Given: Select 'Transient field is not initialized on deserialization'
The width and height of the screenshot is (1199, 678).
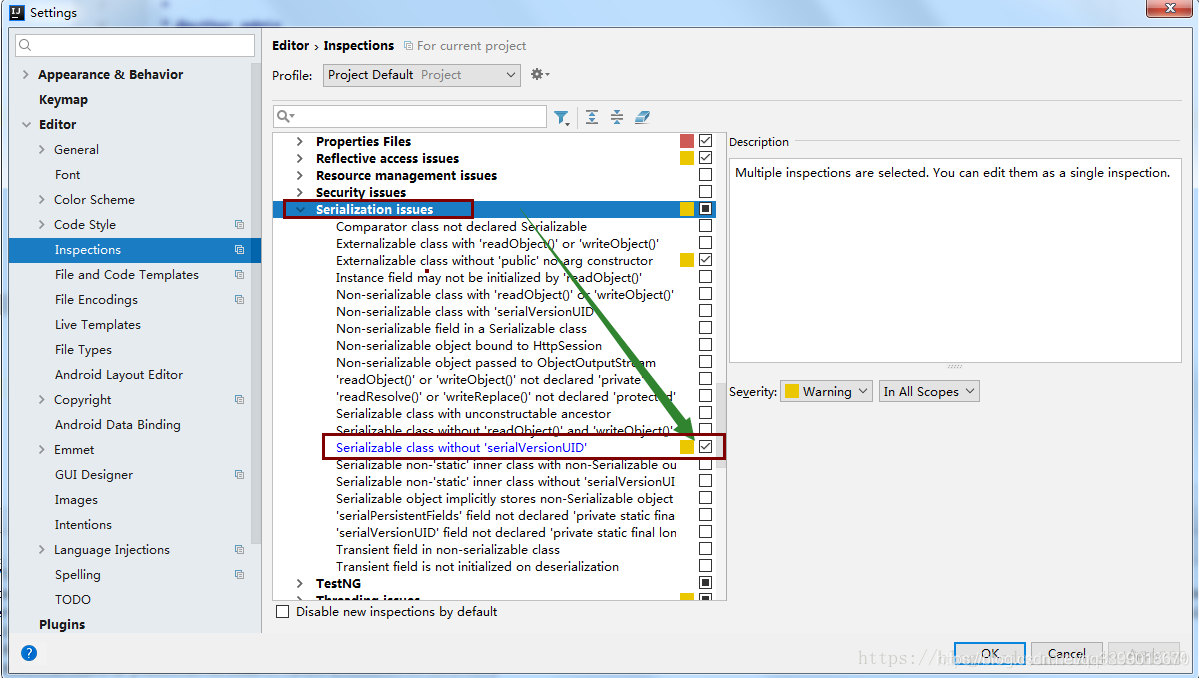Looking at the screenshot, I should pos(477,566).
